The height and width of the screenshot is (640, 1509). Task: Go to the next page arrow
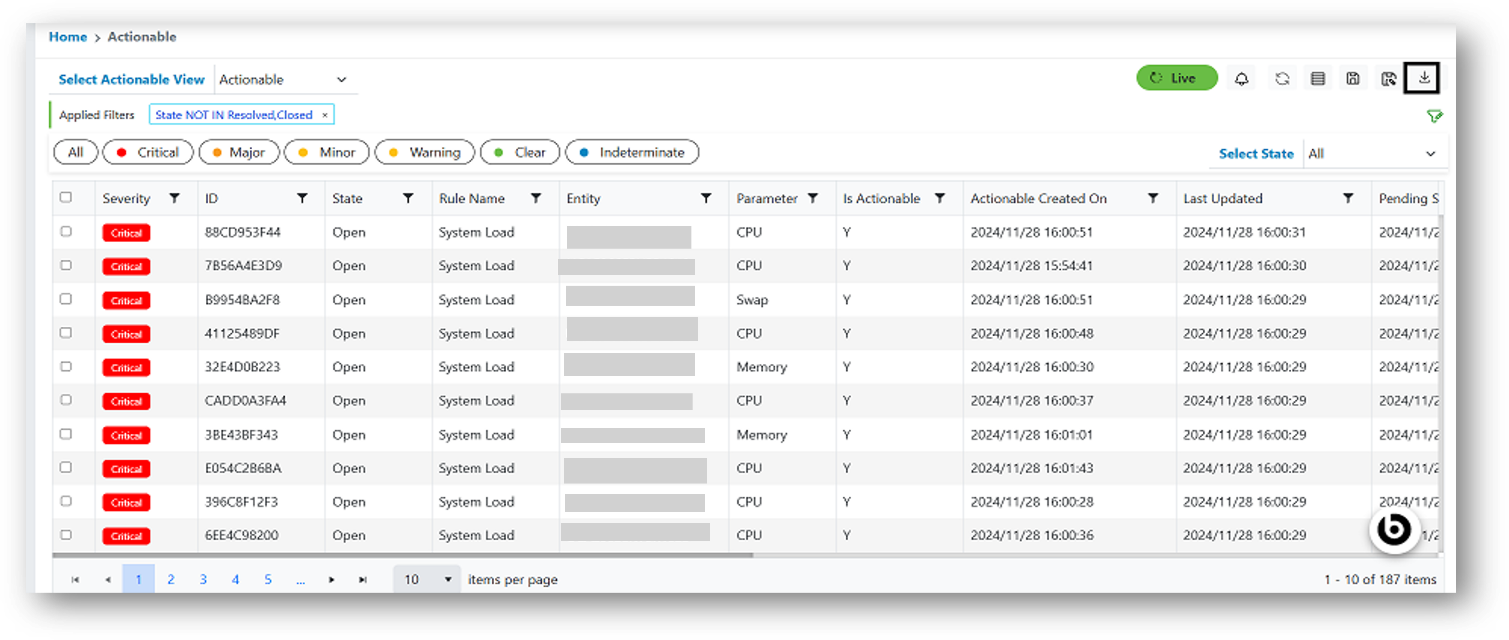click(x=331, y=579)
